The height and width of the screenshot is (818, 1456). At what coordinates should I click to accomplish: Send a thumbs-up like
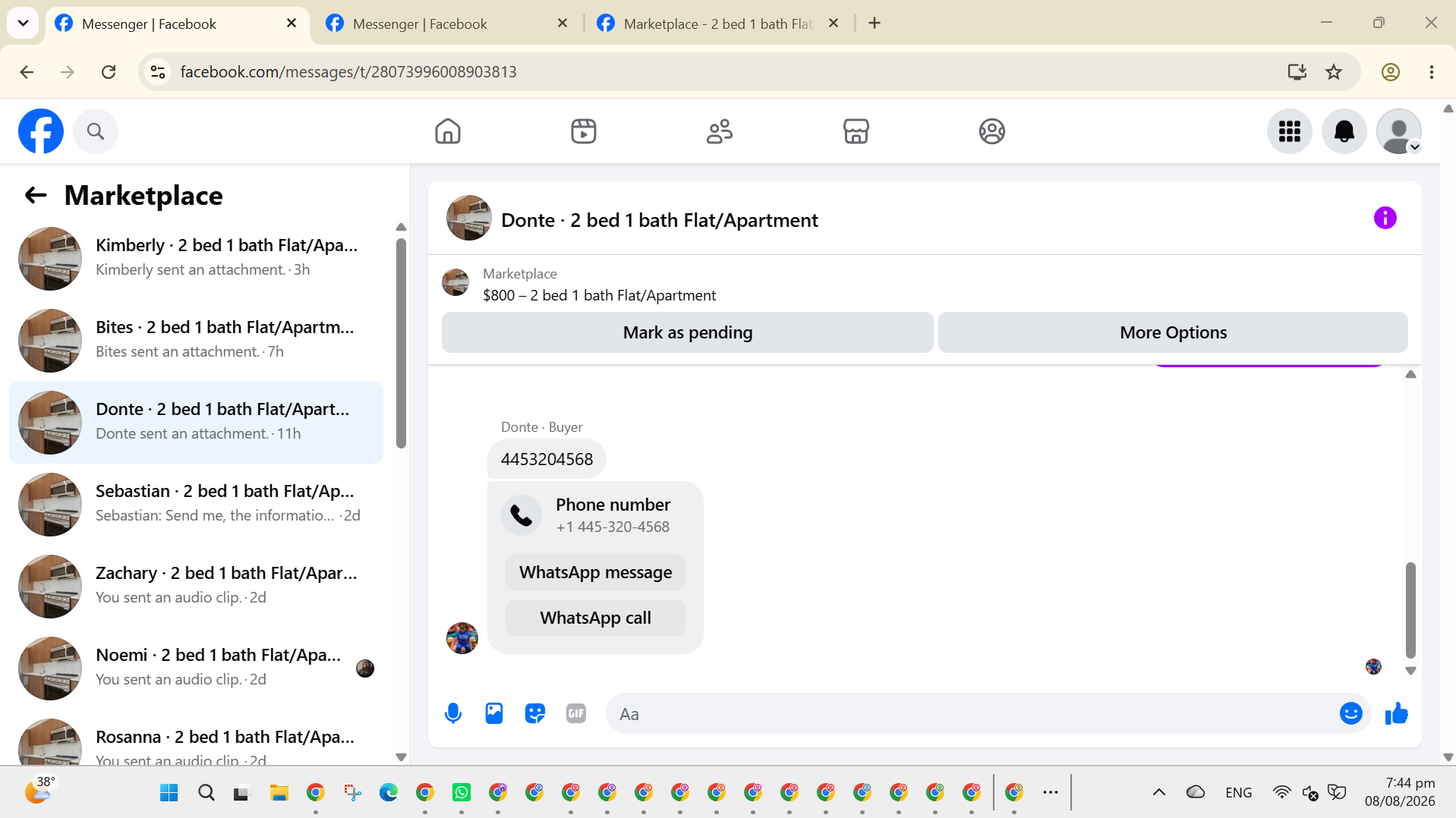pyautogui.click(x=1397, y=713)
